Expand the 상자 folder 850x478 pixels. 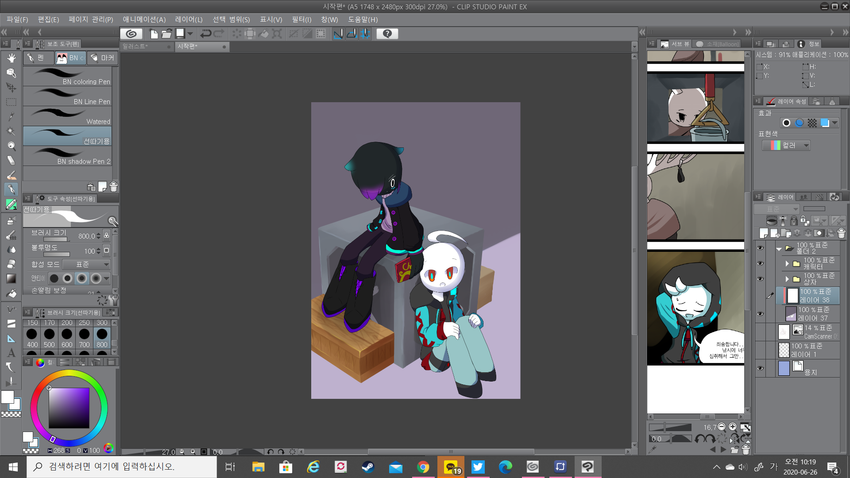[x=787, y=279]
